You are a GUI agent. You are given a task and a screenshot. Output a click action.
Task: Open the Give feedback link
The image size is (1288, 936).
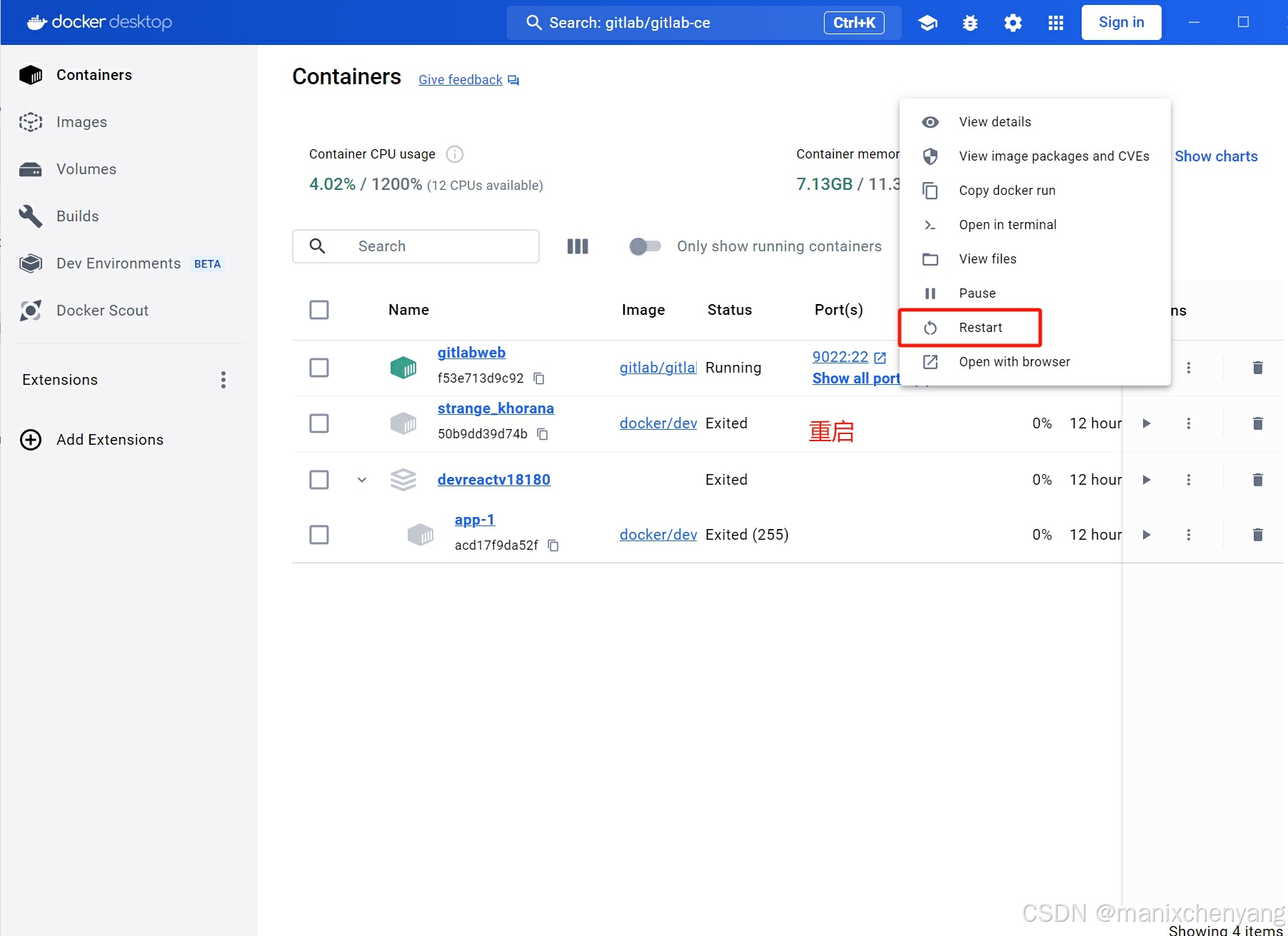[461, 80]
